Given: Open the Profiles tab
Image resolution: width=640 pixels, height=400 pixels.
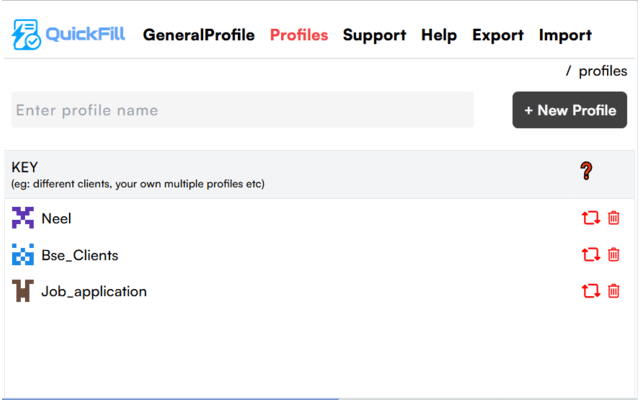Looking at the screenshot, I should 299,35.
